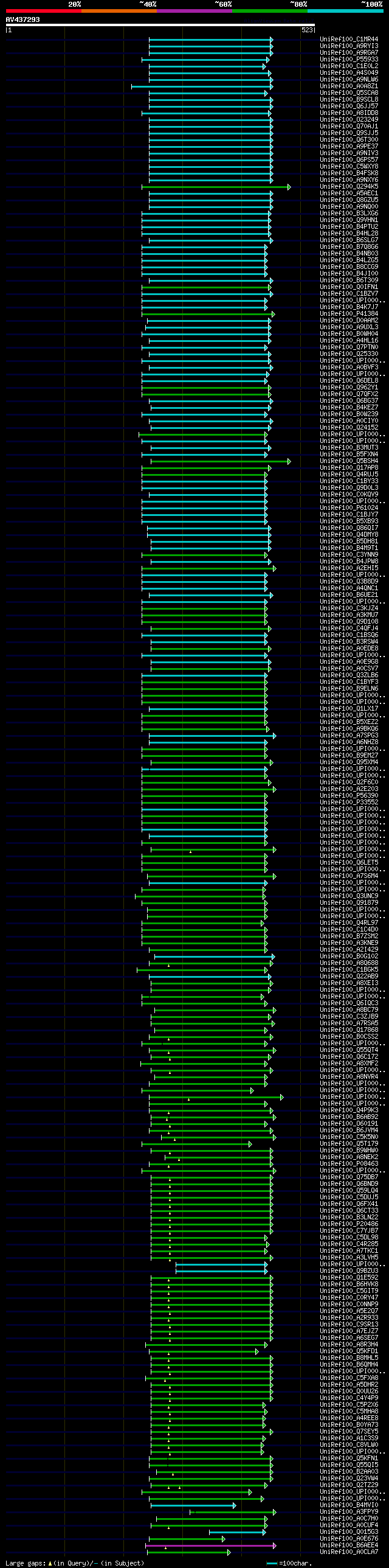Select label UniRef100_Q91879
389x1568 pixels.
(349, 904)
